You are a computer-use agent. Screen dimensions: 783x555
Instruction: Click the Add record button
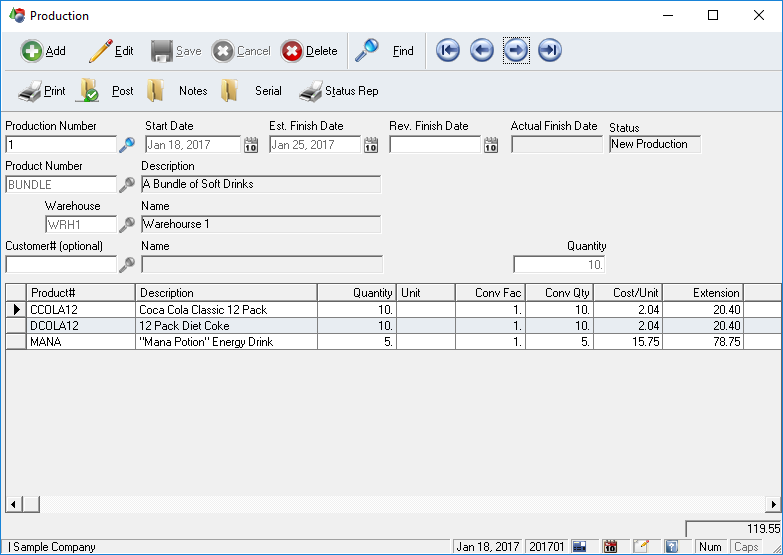click(x=43, y=51)
